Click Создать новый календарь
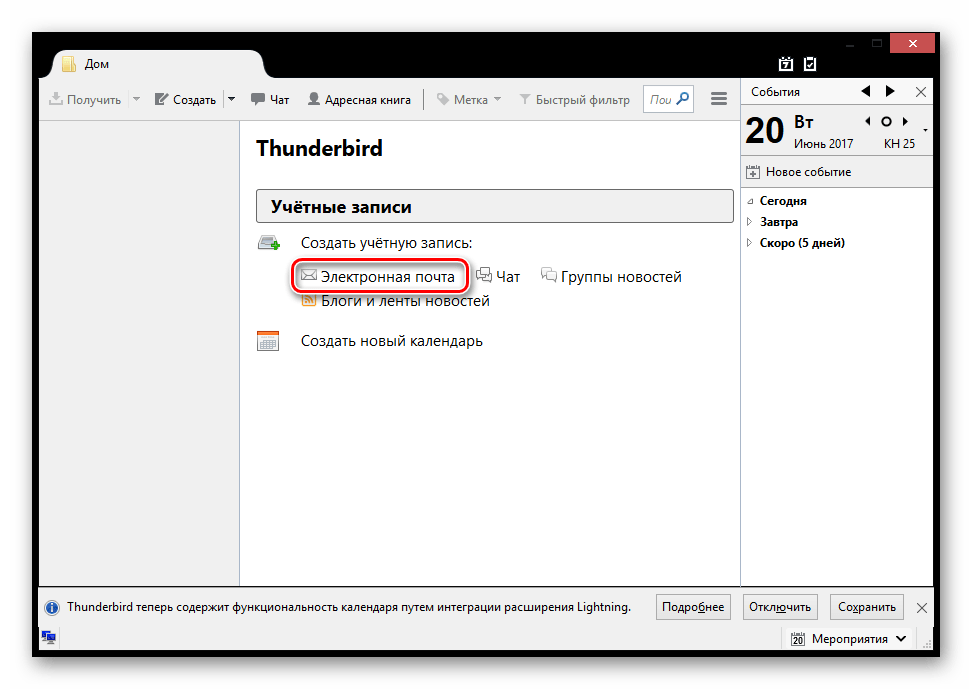This screenshot has width=972, height=689. (392, 341)
